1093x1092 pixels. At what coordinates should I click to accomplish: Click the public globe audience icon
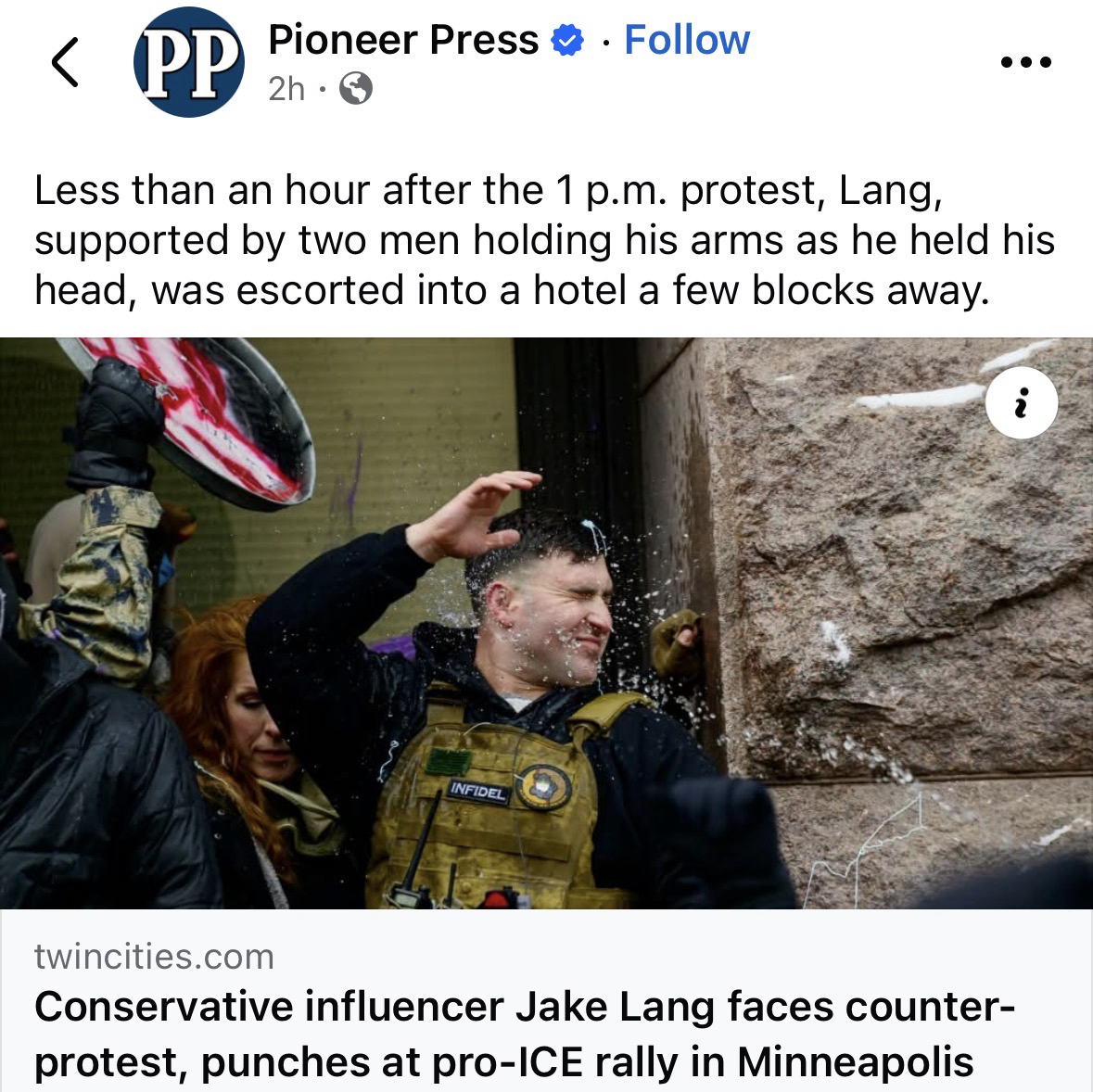click(355, 88)
